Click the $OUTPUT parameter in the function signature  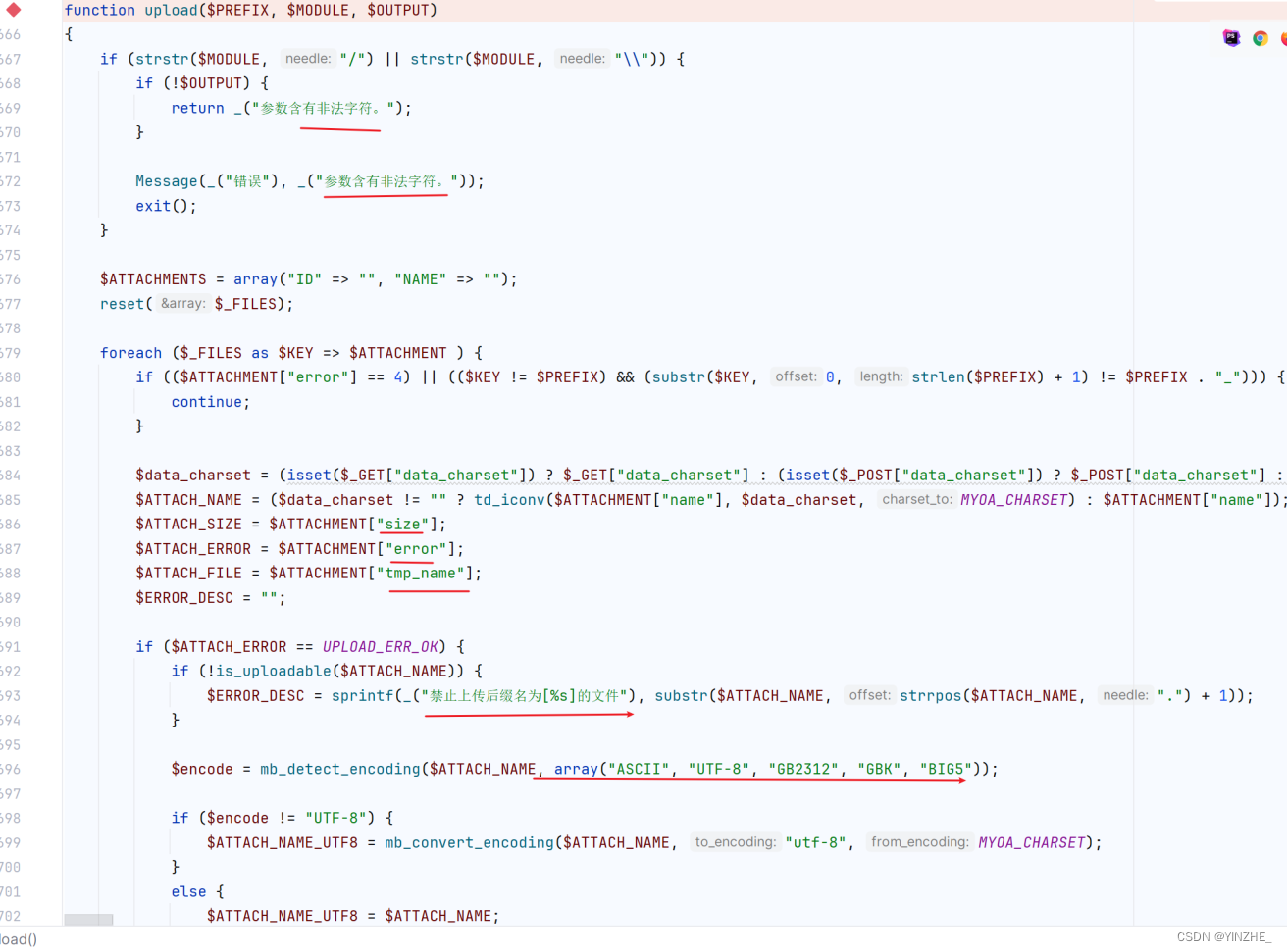(x=398, y=10)
